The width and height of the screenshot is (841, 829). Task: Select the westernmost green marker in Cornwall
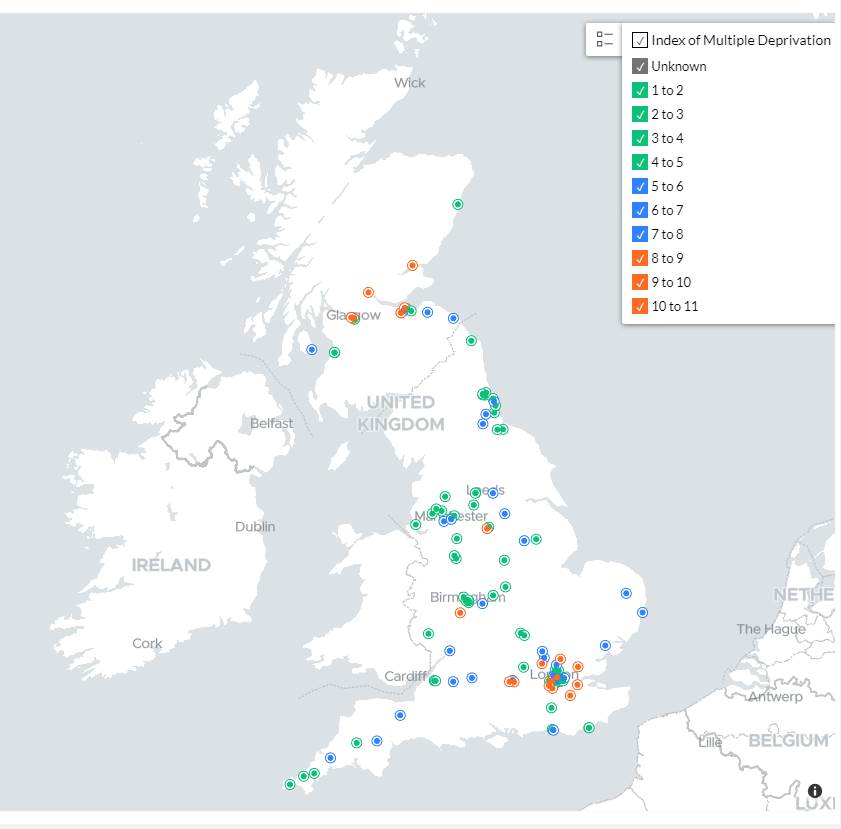290,785
